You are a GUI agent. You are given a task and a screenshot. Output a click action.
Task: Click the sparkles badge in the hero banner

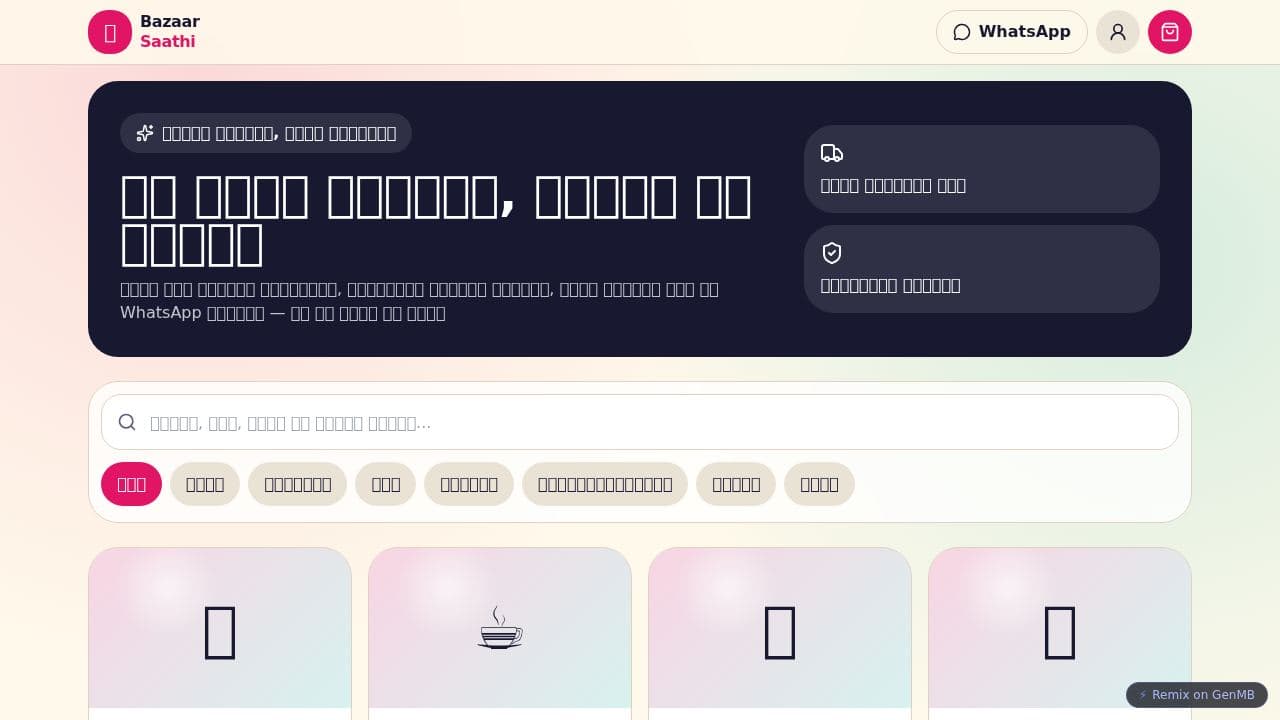[266, 133]
